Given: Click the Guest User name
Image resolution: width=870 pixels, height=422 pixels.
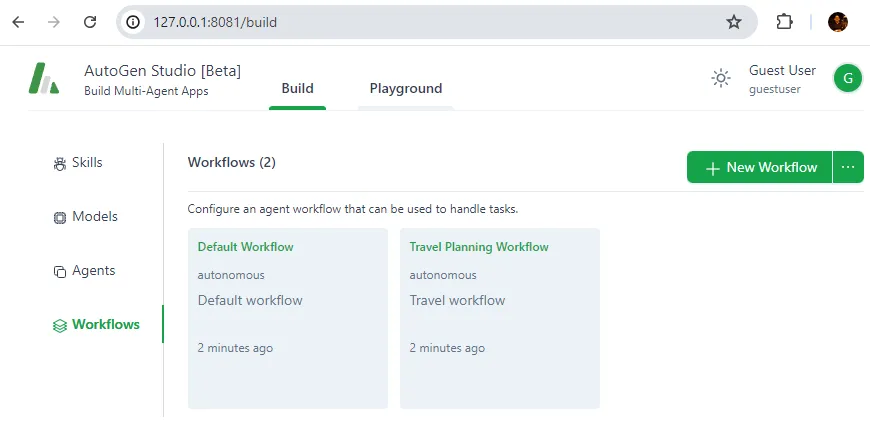Looking at the screenshot, I should 782,70.
